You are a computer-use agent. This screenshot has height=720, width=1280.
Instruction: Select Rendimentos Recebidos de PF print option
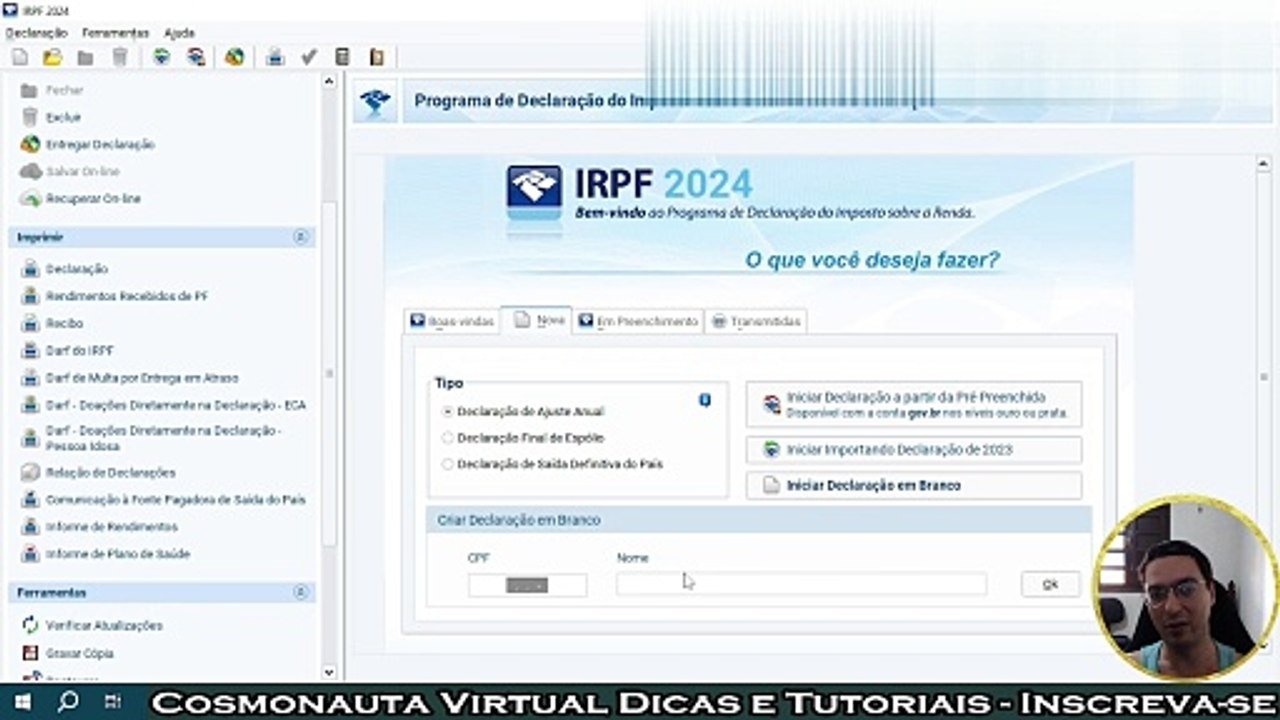point(126,296)
